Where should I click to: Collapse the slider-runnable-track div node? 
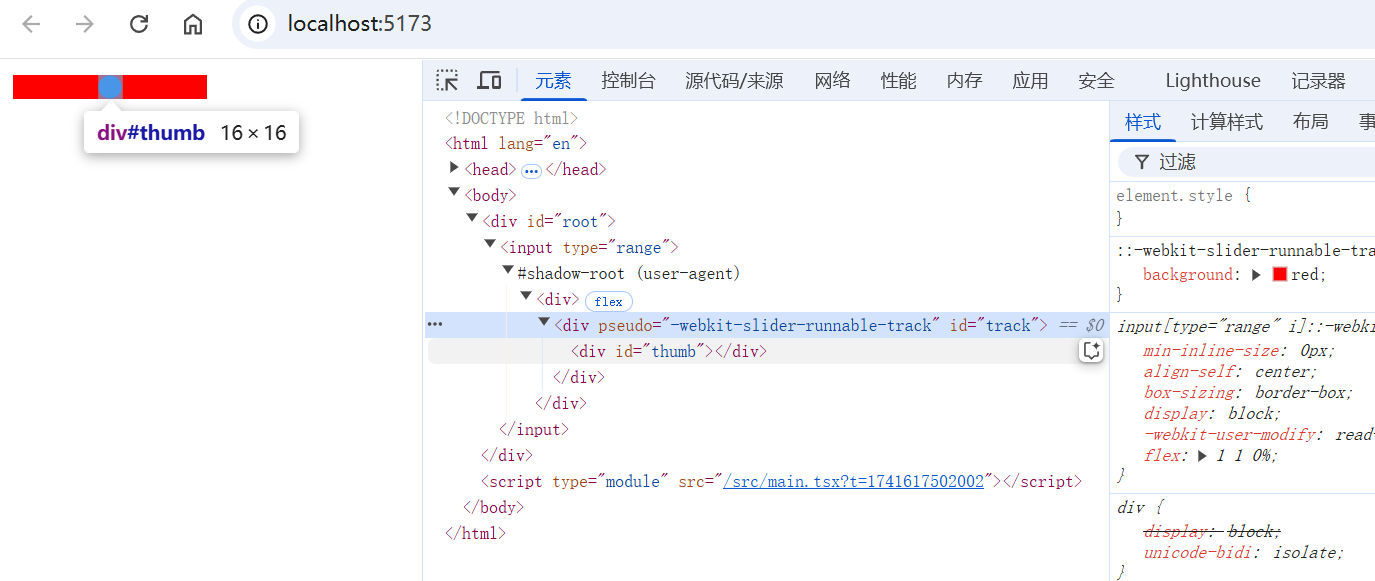tap(544, 323)
